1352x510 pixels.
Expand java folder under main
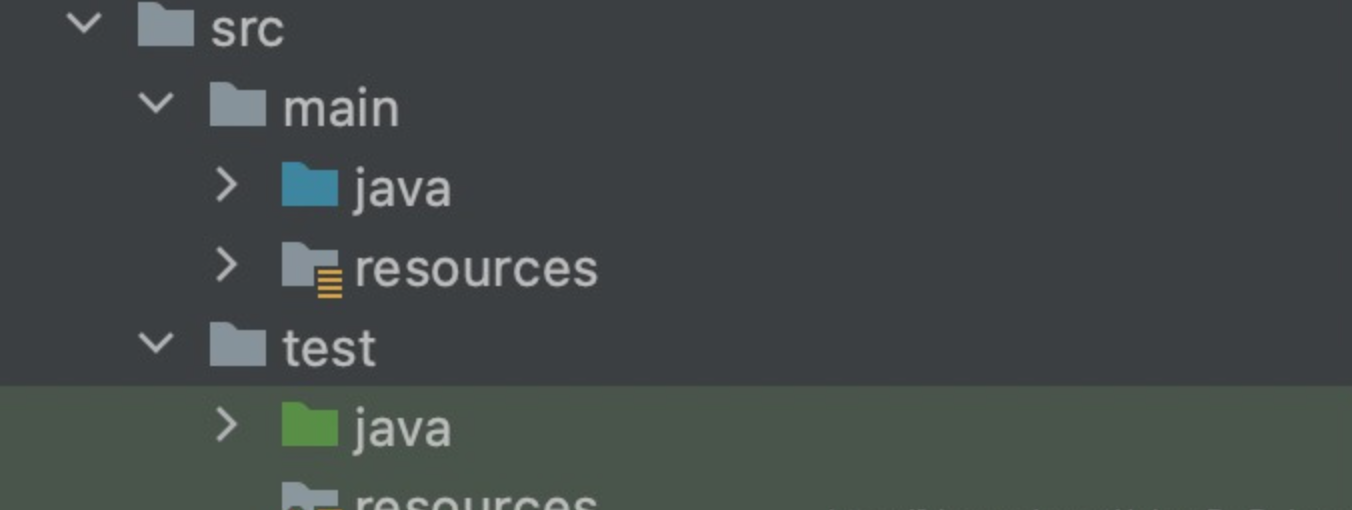coord(227,185)
